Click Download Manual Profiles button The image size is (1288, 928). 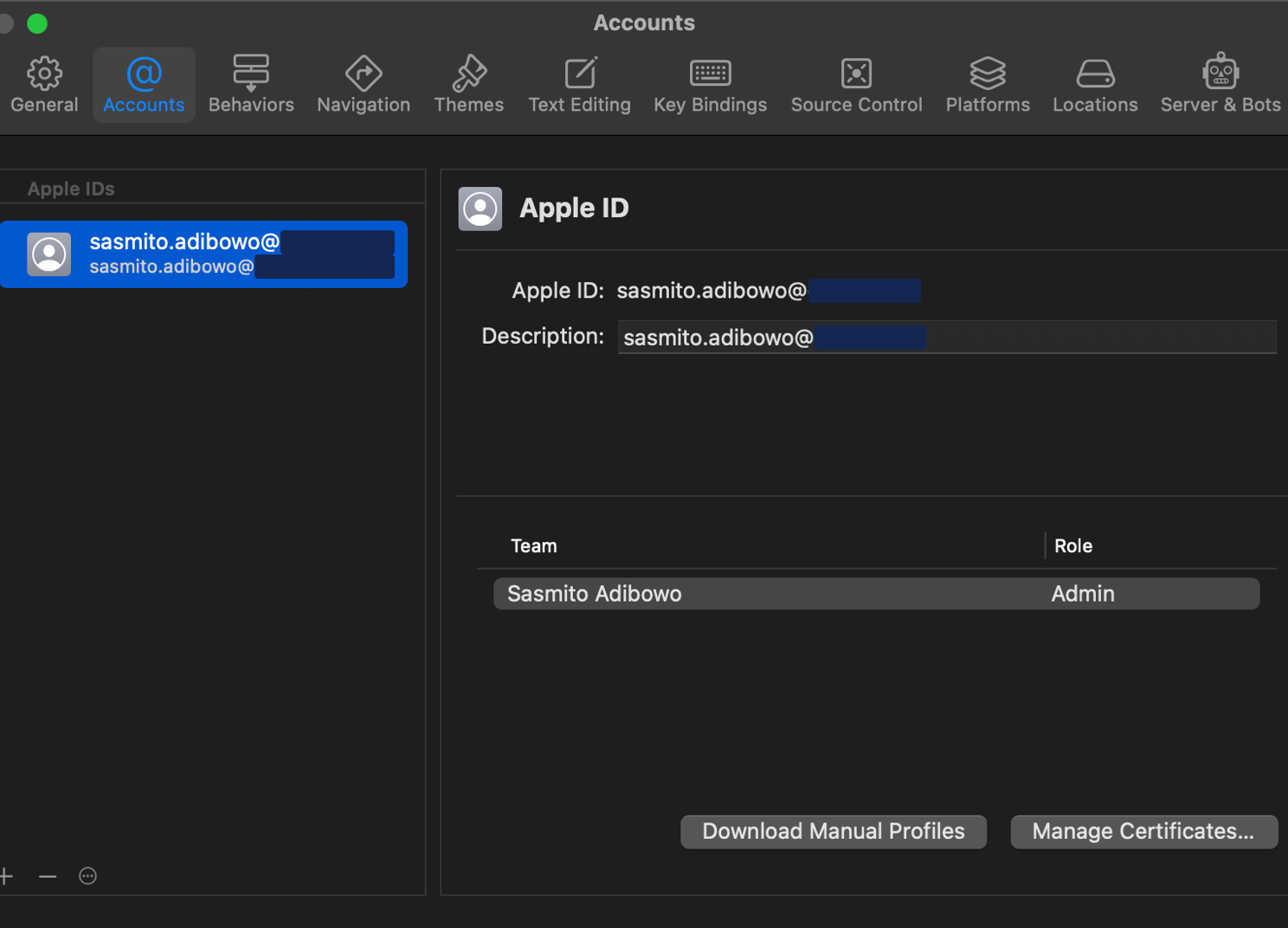(834, 831)
